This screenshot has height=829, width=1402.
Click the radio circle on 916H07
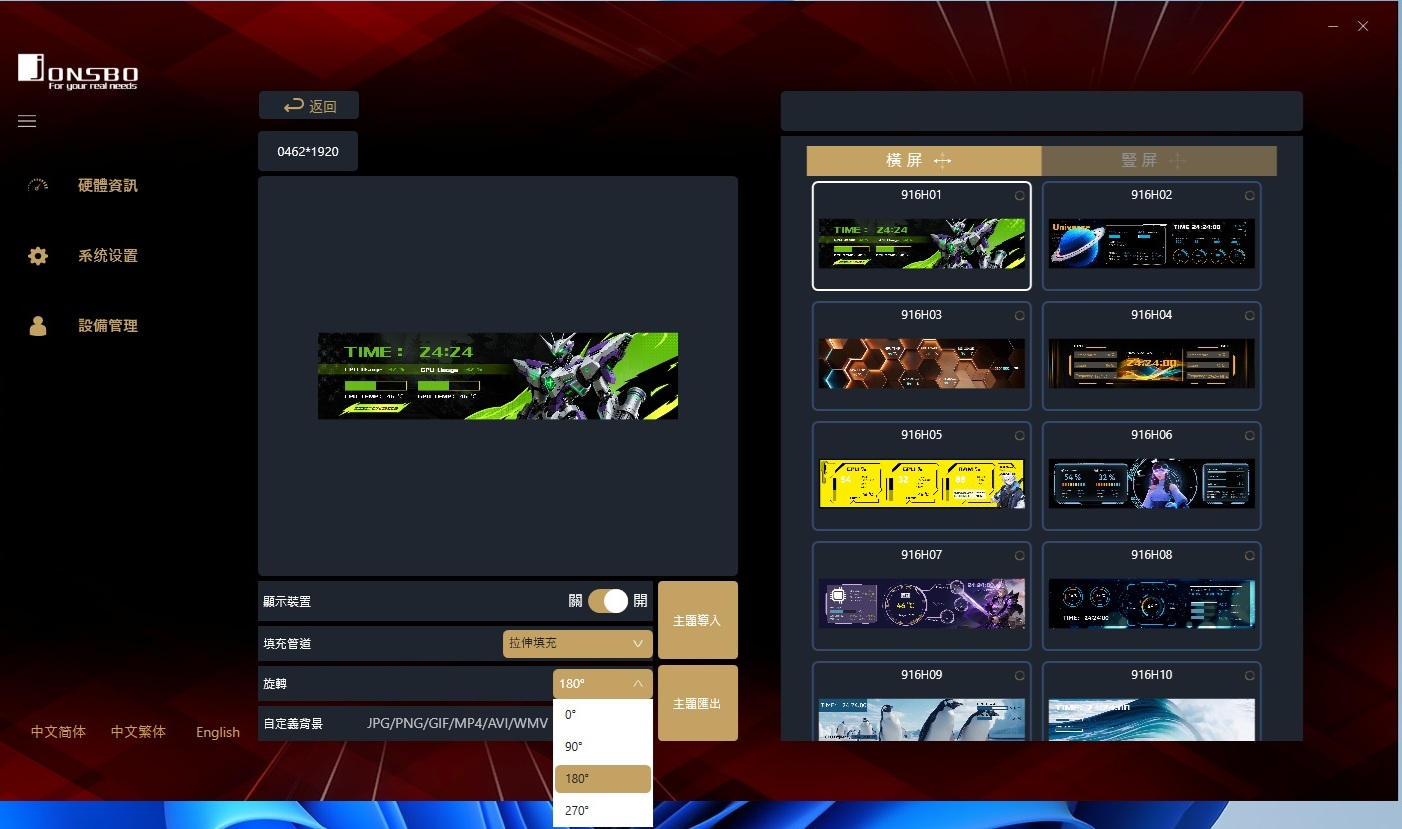click(1019, 556)
